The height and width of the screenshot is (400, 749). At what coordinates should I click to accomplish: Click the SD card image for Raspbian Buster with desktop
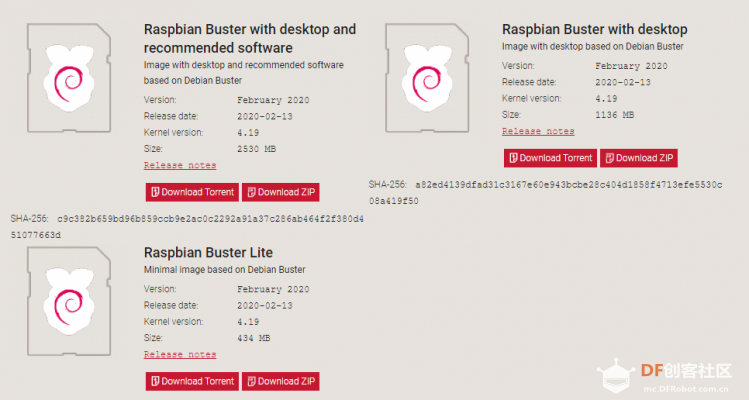pyautogui.click(x=428, y=78)
